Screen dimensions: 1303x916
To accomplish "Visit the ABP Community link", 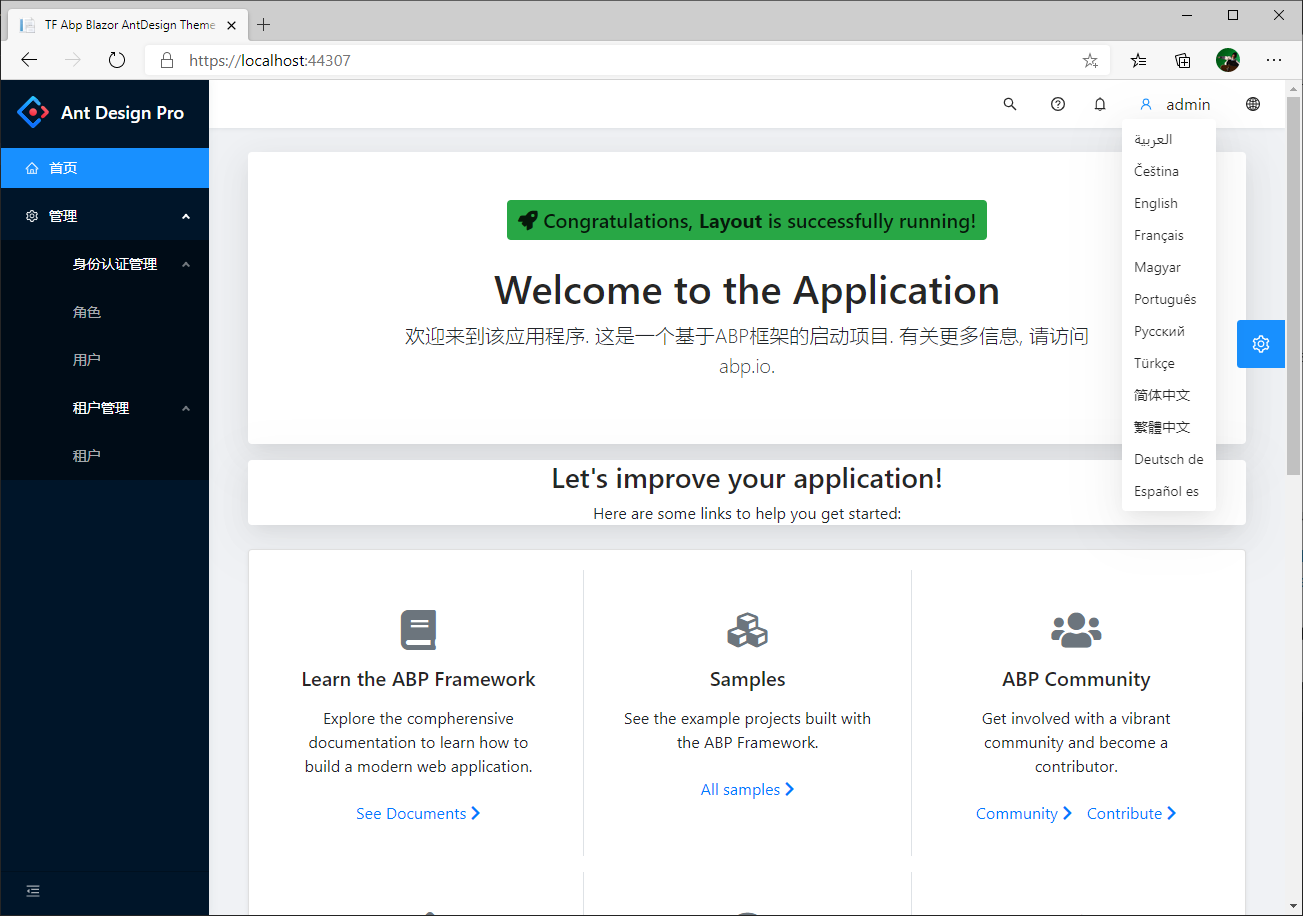I will [1017, 813].
